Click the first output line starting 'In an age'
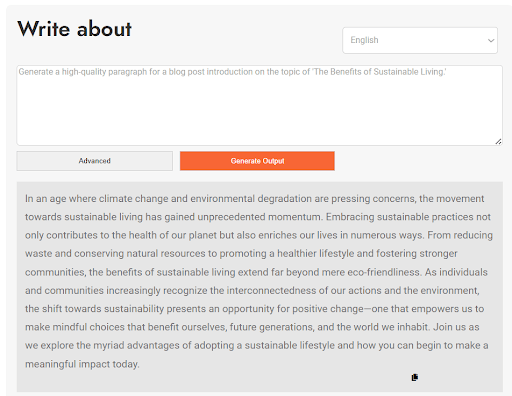The image size is (512, 396). 254,199
